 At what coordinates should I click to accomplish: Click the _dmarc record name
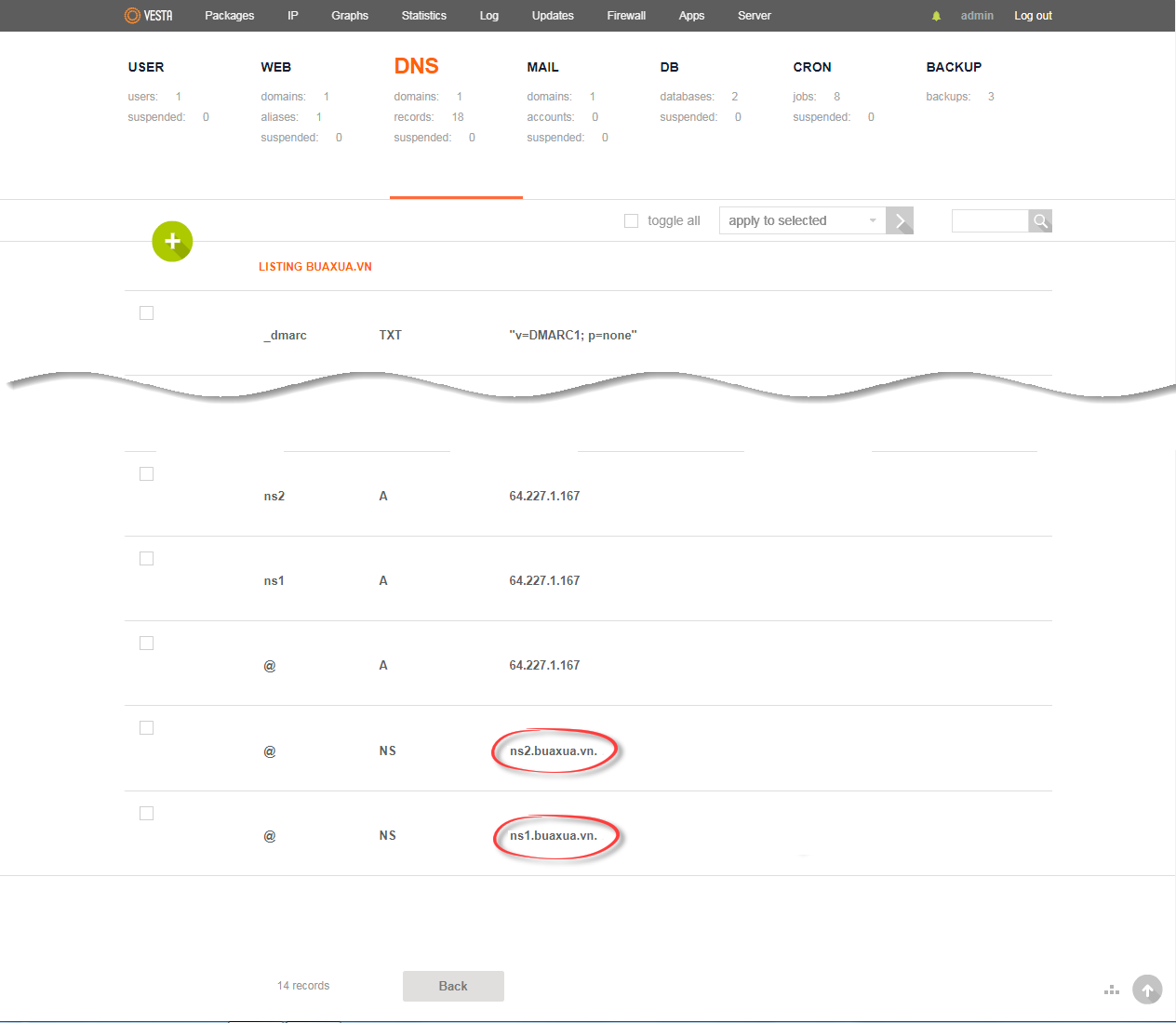pos(285,335)
